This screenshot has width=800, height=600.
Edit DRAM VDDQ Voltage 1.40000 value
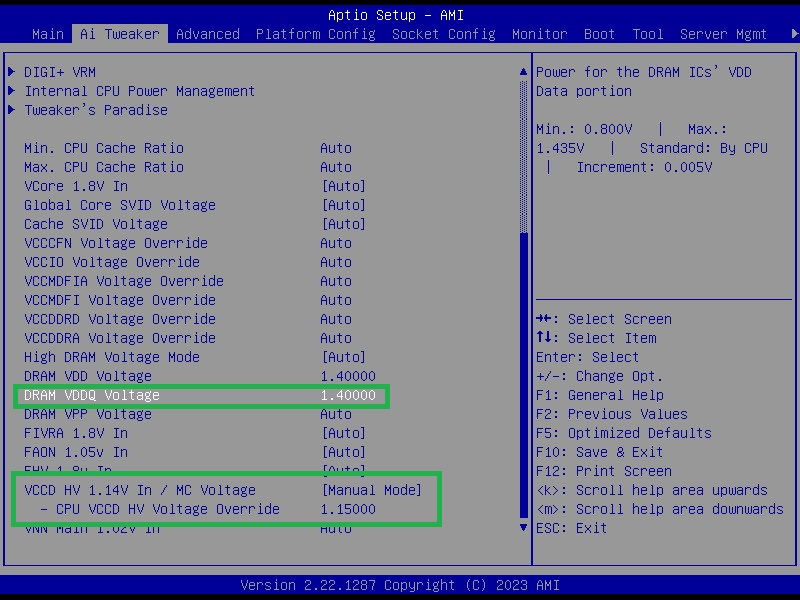coord(348,395)
